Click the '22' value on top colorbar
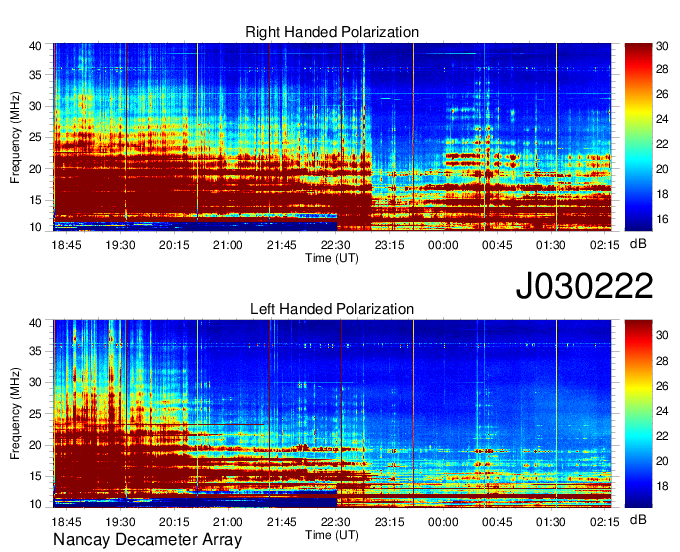Image resolution: width=680 pixels, height=552 pixels. coord(663,144)
